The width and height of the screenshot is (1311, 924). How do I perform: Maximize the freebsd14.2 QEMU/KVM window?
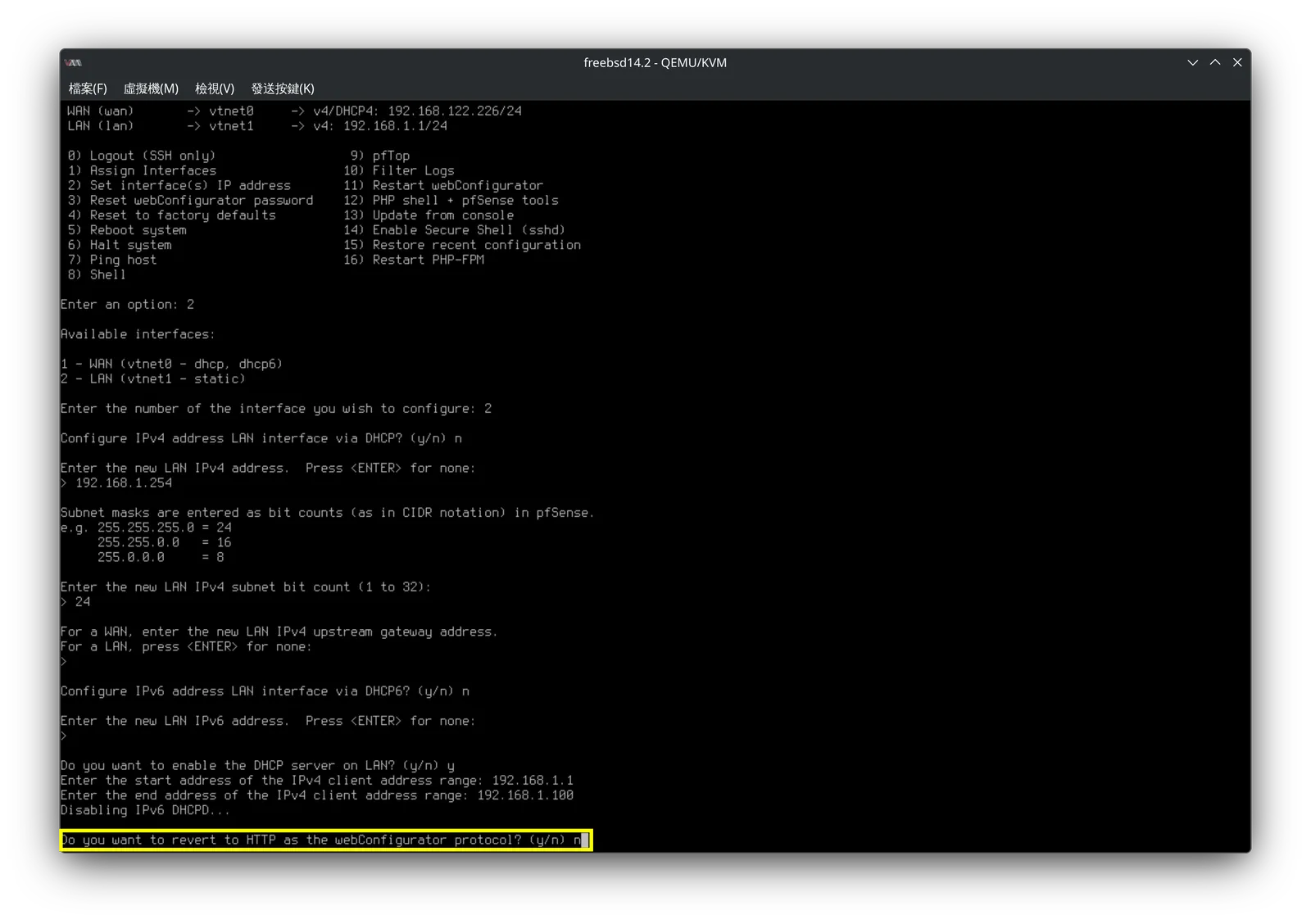click(1215, 63)
